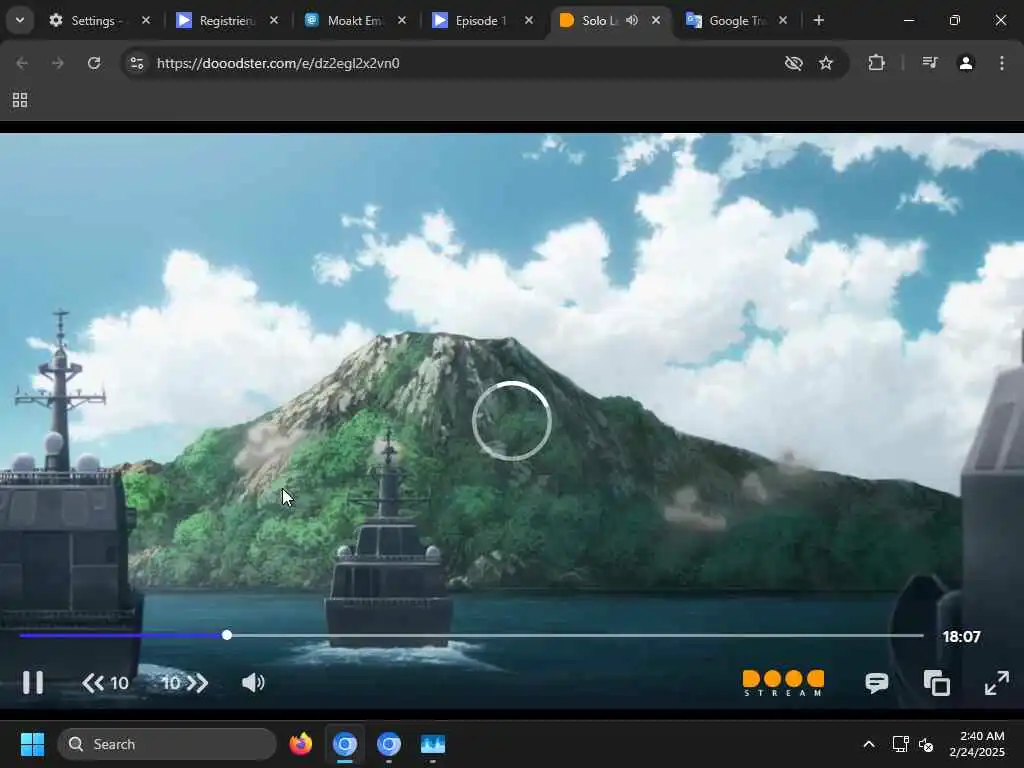1024x768 pixels.
Task: Mute audio on the Solo L tab
Action: [632, 20]
